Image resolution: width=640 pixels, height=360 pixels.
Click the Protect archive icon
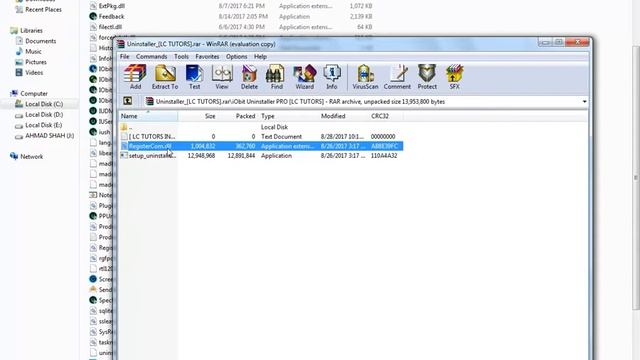(427, 77)
